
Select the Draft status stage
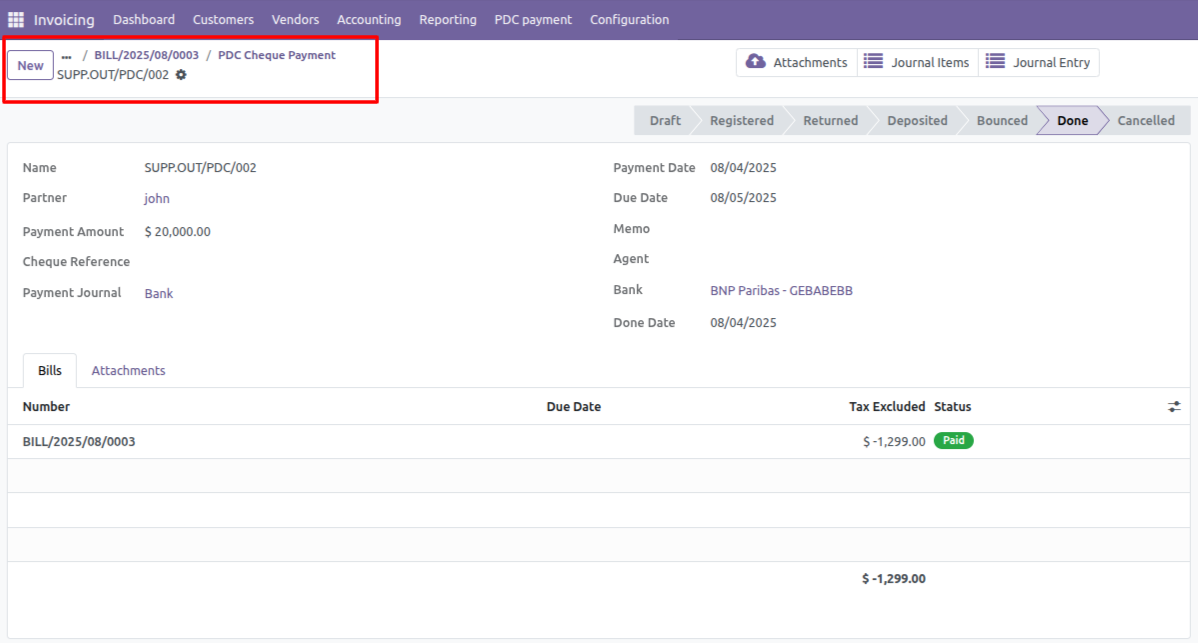point(665,121)
